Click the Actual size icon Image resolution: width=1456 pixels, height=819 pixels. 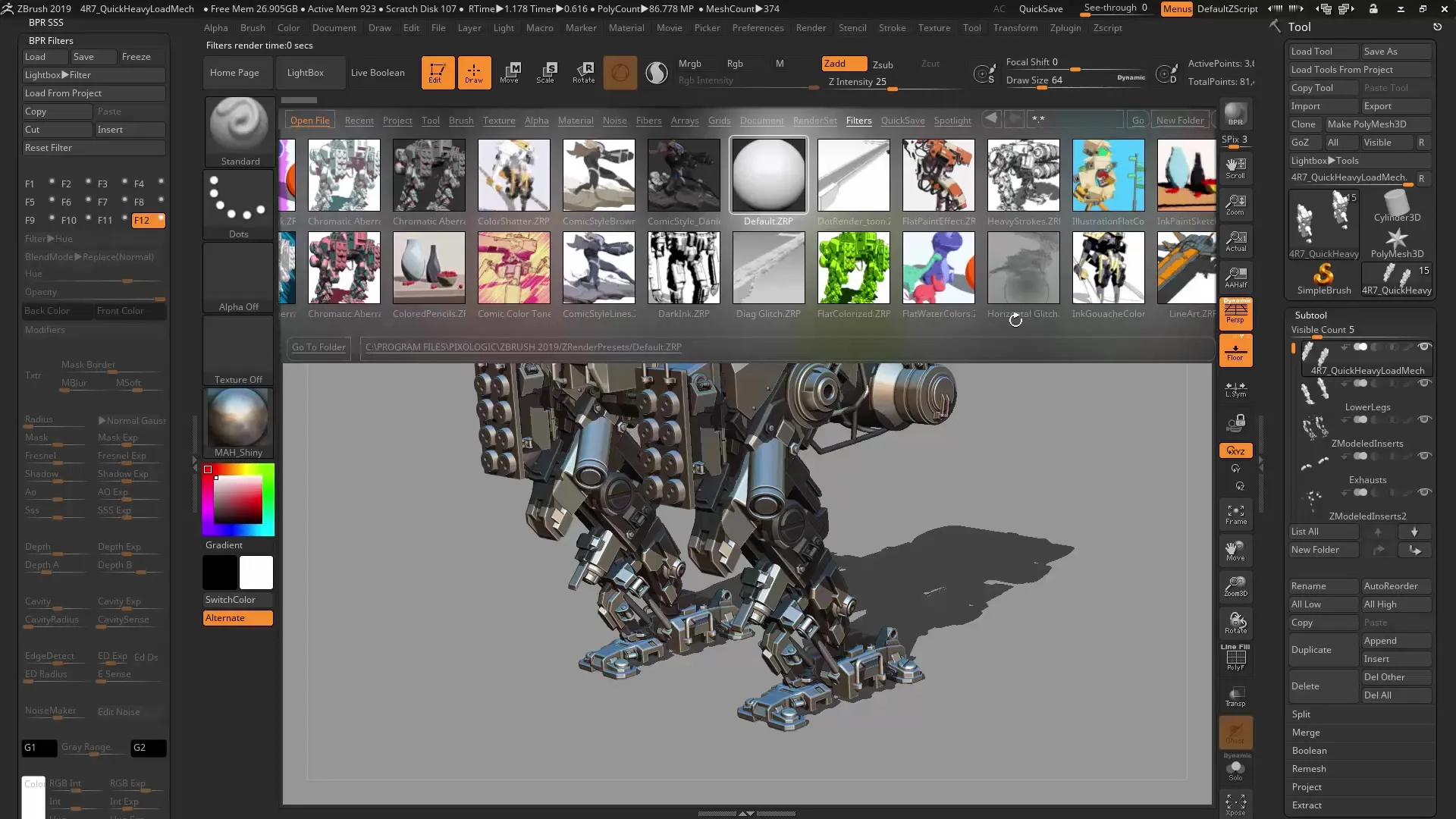(1235, 241)
